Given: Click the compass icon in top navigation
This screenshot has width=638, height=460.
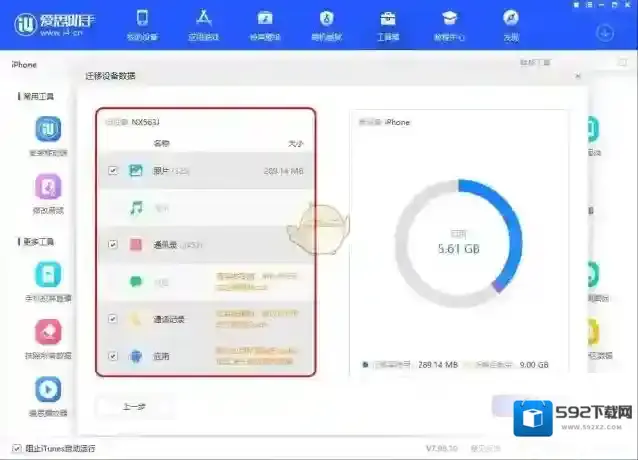Looking at the screenshot, I should [x=511, y=24].
